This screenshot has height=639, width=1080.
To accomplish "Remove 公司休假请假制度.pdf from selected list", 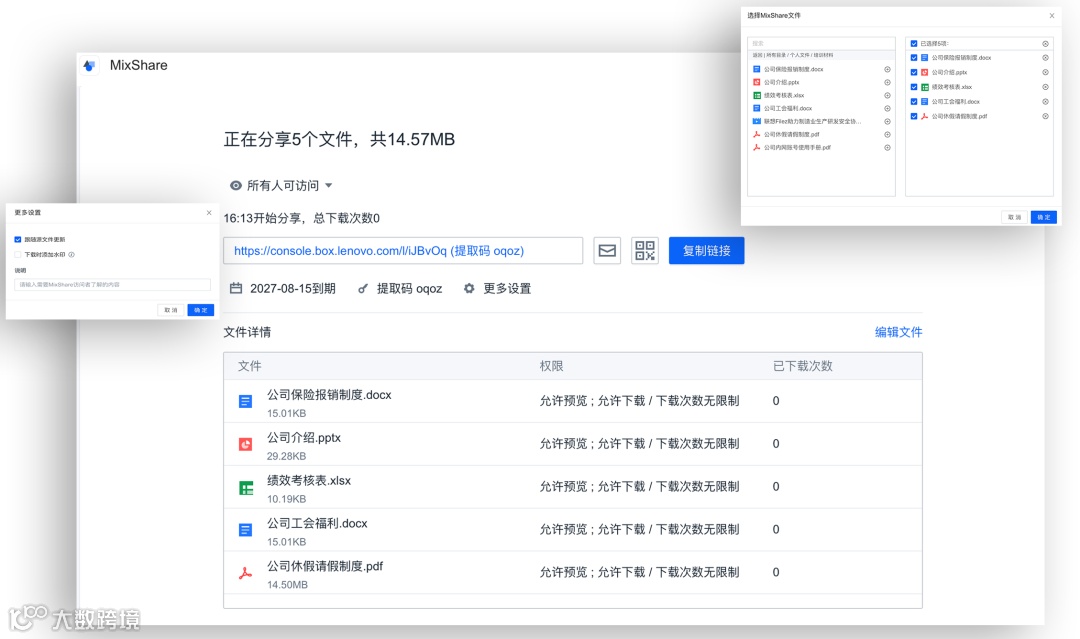I will coord(1045,116).
